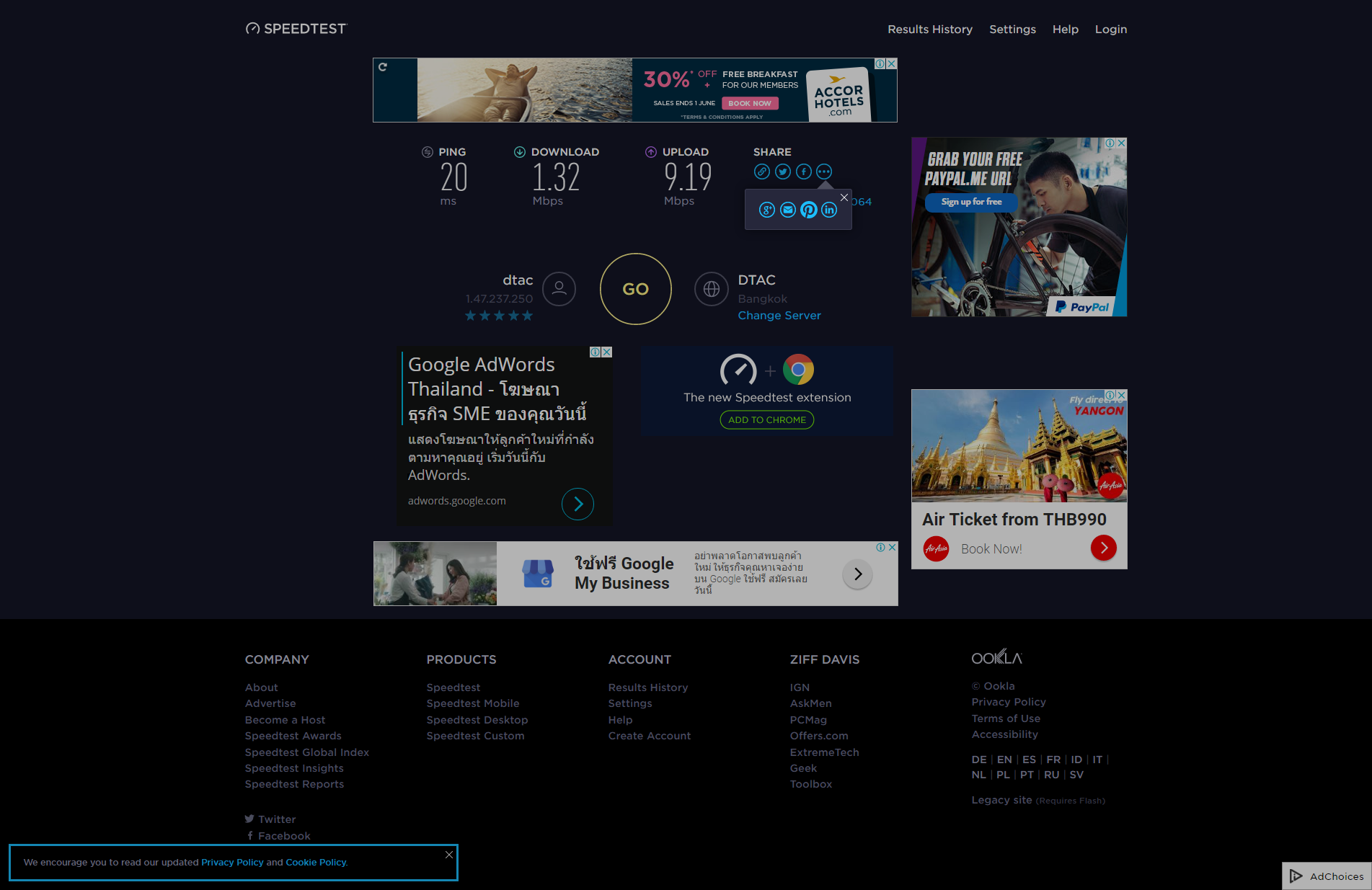Switch language to FR
The height and width of the screenshot is (890, 1372).
[1053, 760]
